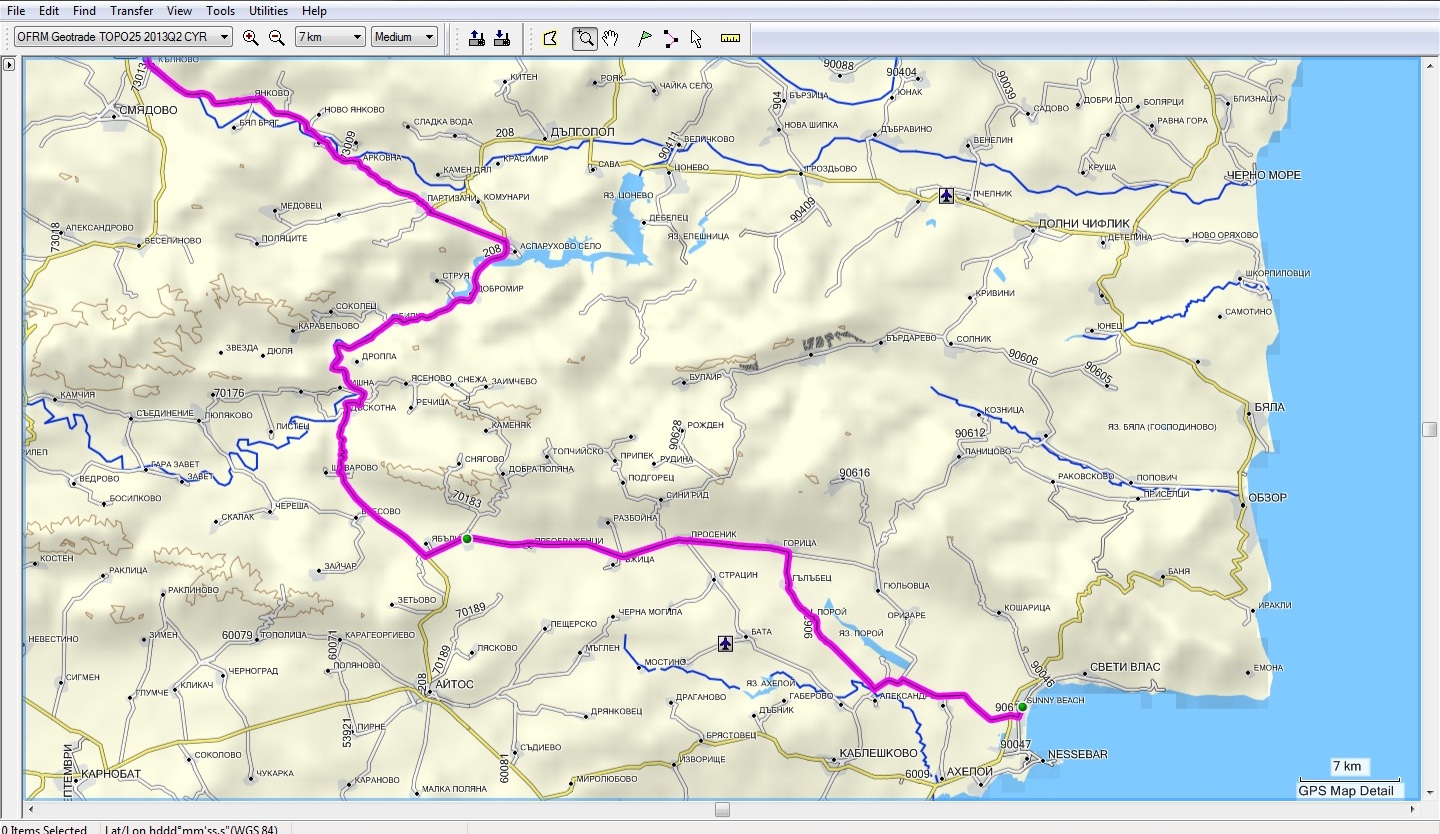Viewport: 1440px width, 834px height.
Task: Click the horizontal scrollbar thumb below the map
Action: click(722, 809)
